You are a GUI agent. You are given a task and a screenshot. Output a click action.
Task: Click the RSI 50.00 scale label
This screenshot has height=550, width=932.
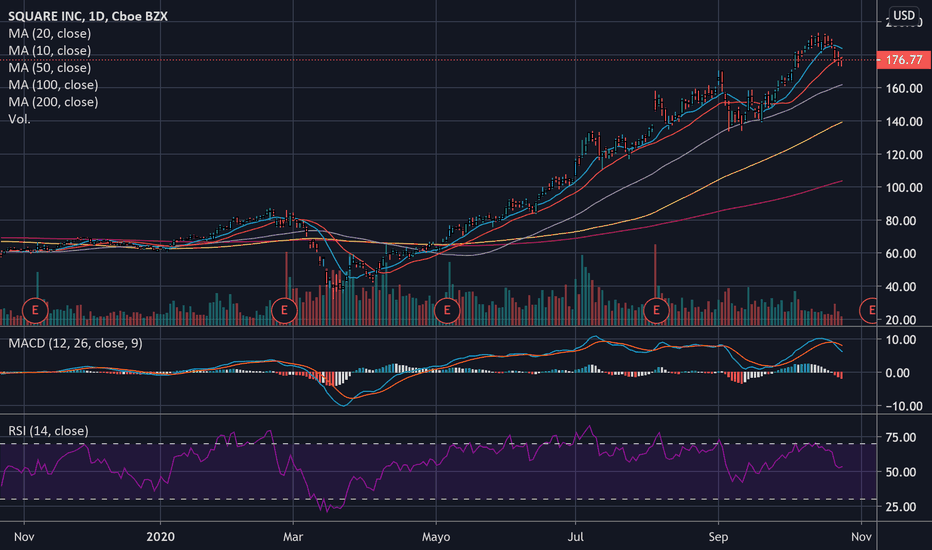pyautogui.click(x=900, y=472)
